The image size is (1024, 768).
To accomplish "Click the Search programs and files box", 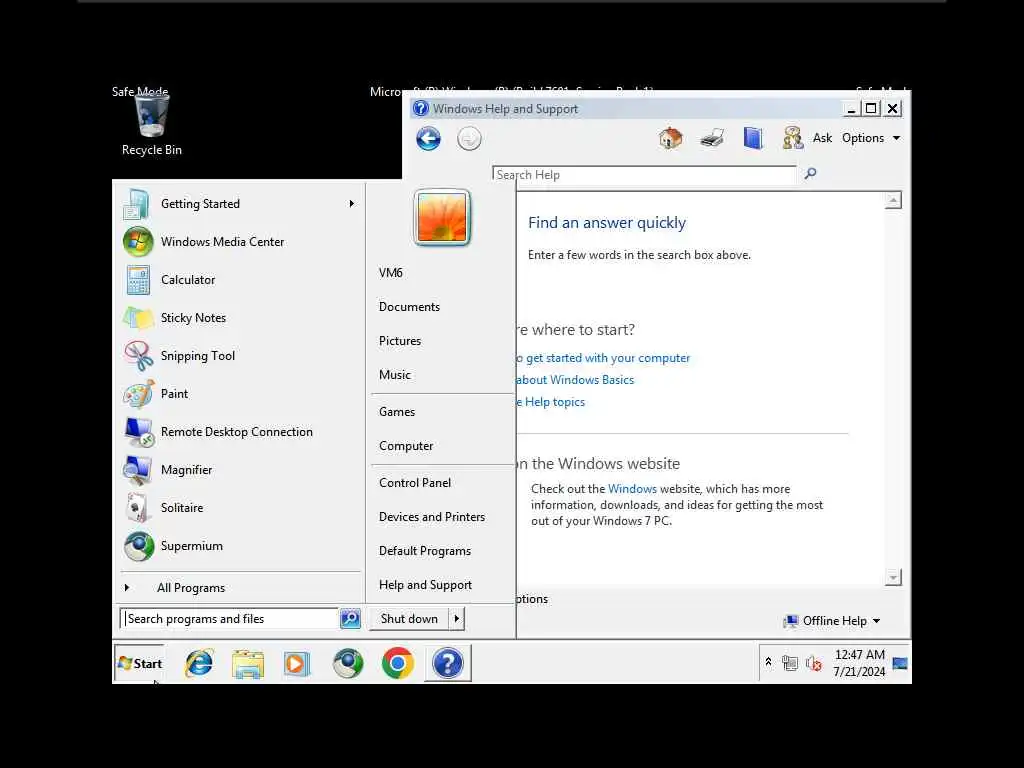I will click(x=229, y=618).
